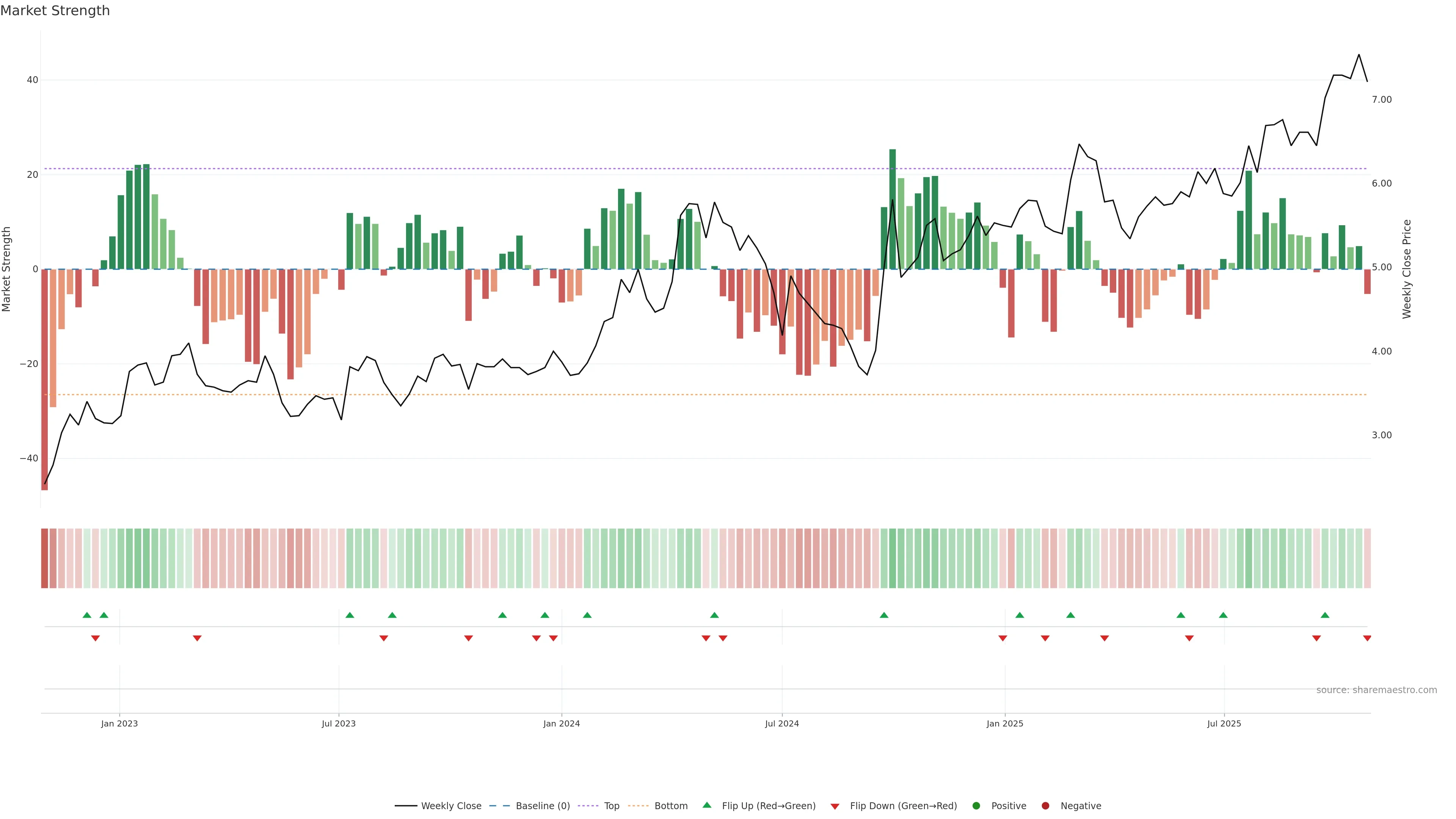
Task: Click the Weekly Close Price axis title
Action: point(1407,269)
